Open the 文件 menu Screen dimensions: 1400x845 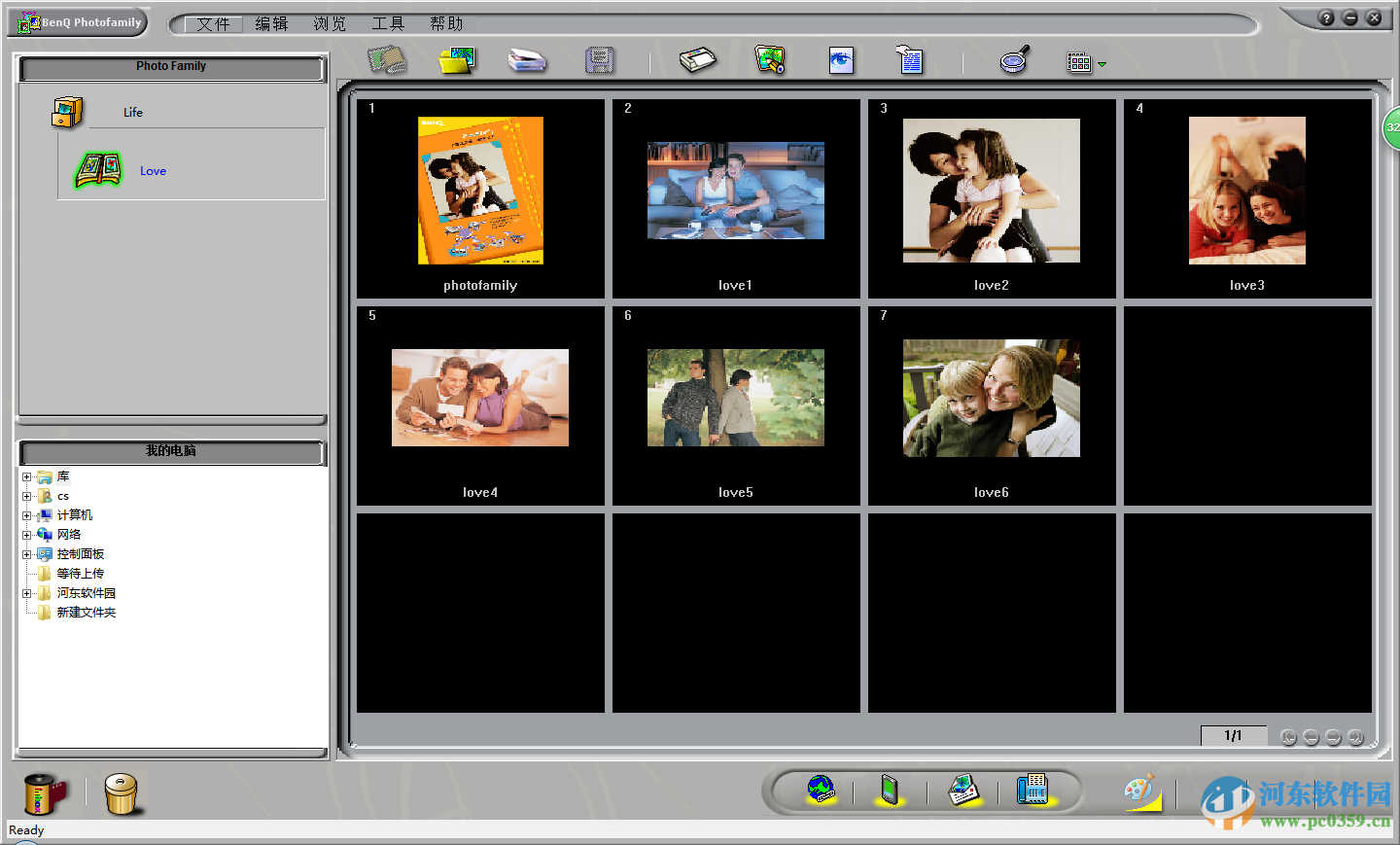click(214, 23)
